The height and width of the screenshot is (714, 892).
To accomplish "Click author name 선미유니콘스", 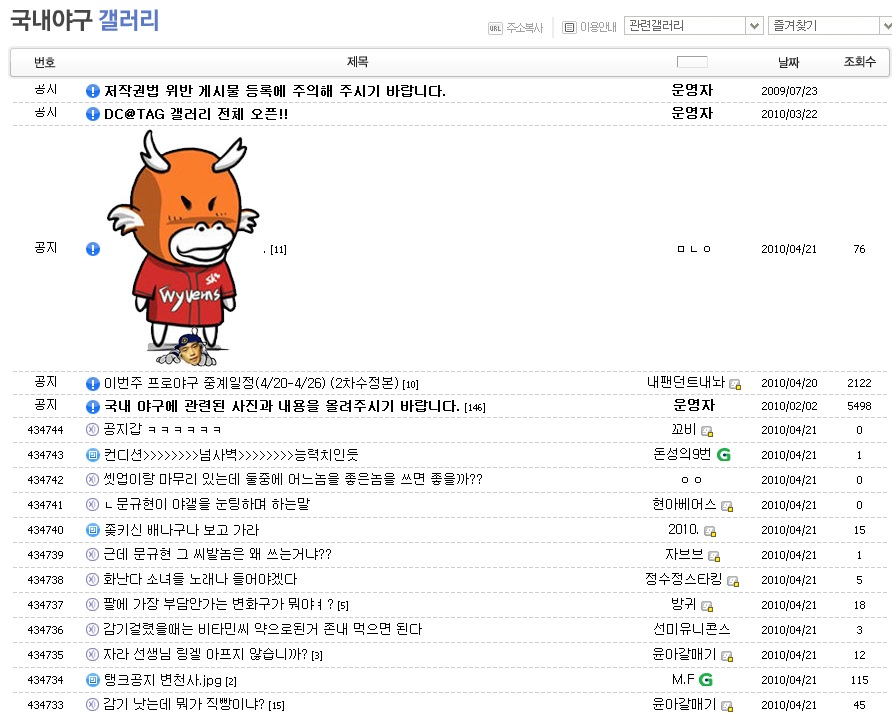I will coord(692,629).
